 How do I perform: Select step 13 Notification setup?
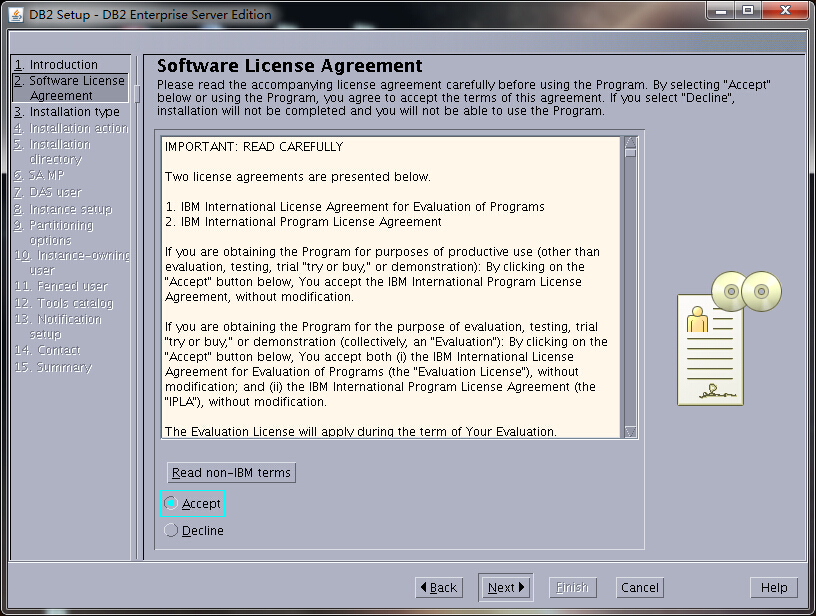[x=58, y=326]
